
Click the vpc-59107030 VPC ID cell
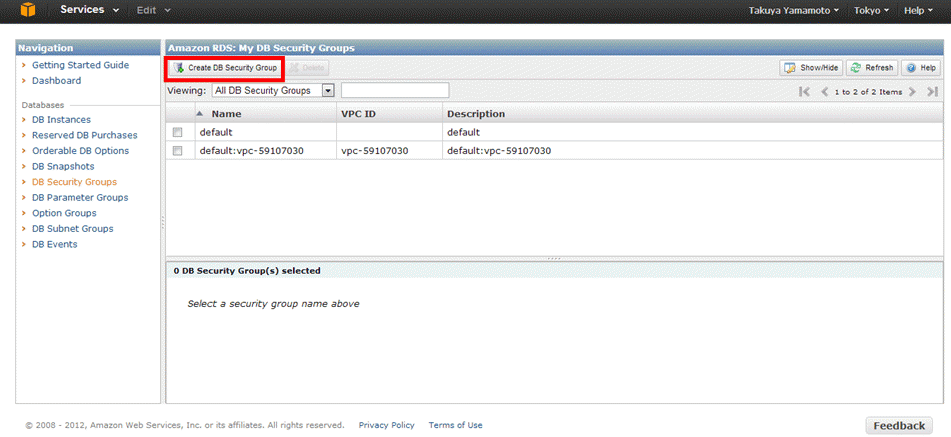[x=389, y=151]
